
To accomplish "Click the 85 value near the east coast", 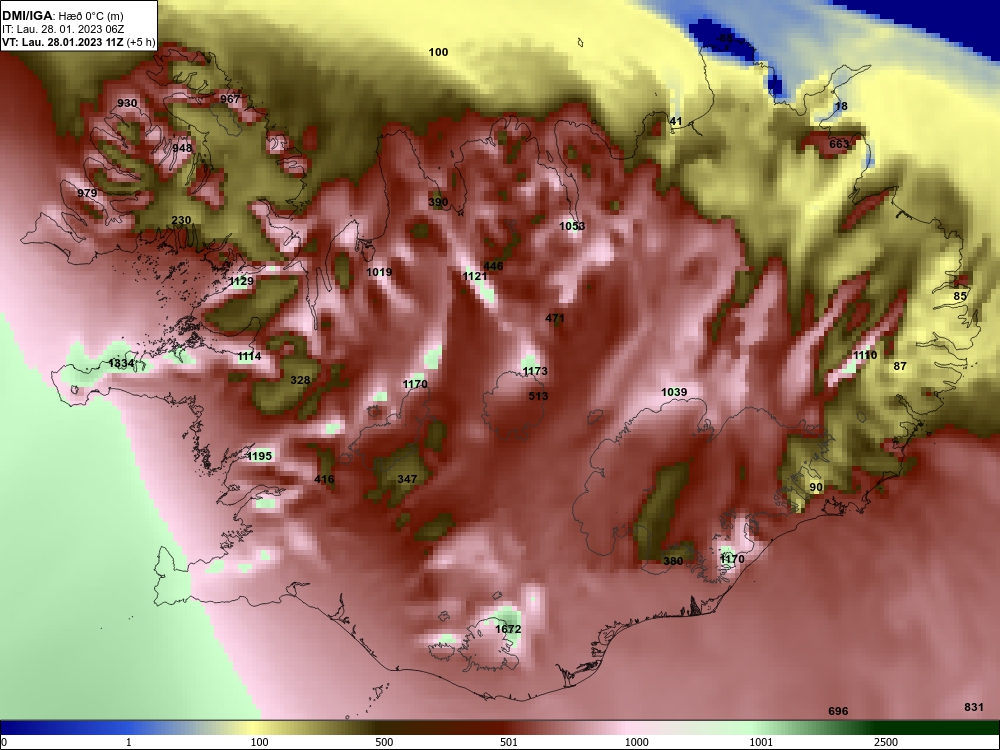I will point(960,296).
